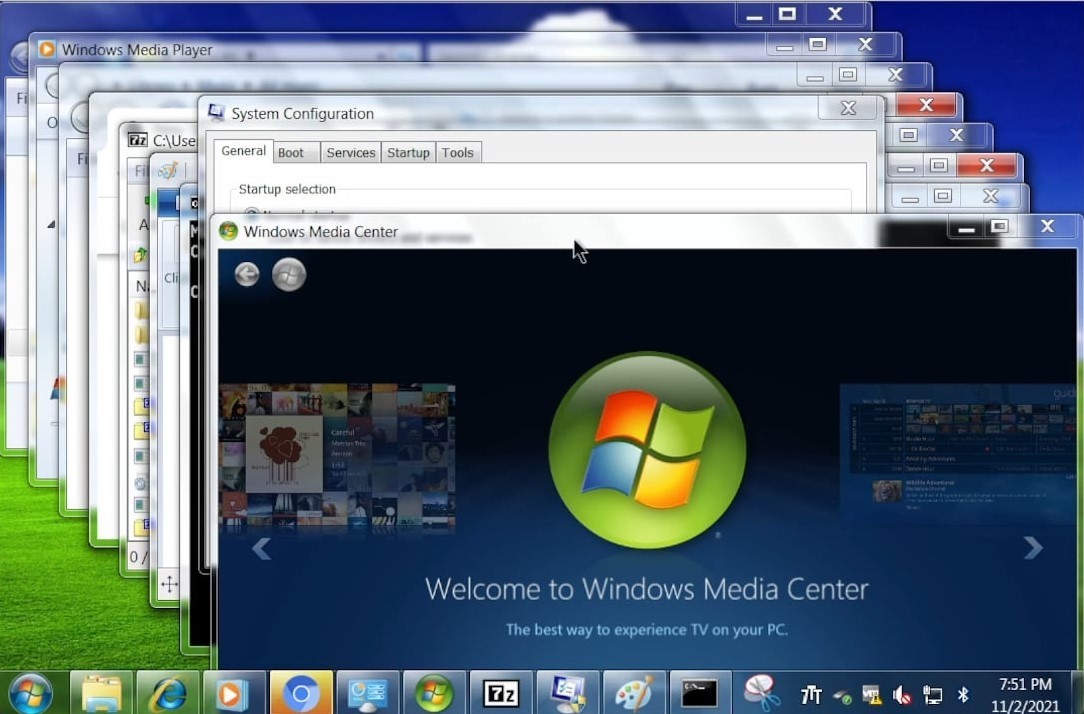Advance Media Center with right chevron
This screenshot has width=1084, height=714.
pos(1033,547)
